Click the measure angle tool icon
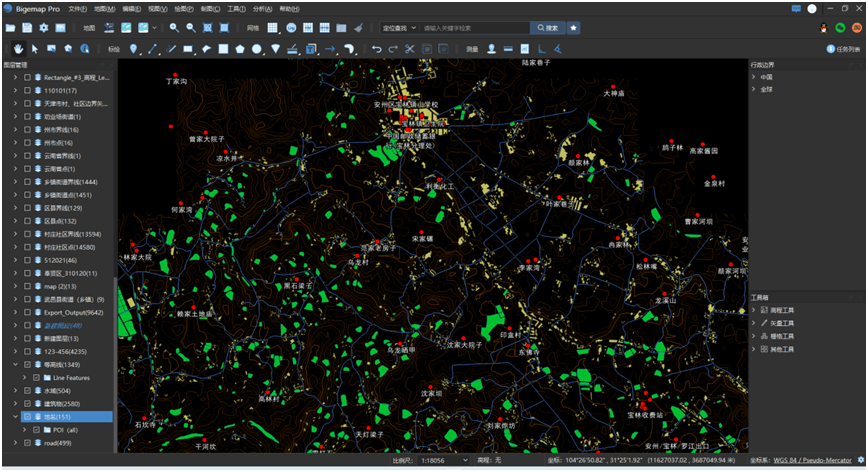Image resolution: width=868 pixels, height=472 pixels. pyautogui.click(x=558, y=49)
